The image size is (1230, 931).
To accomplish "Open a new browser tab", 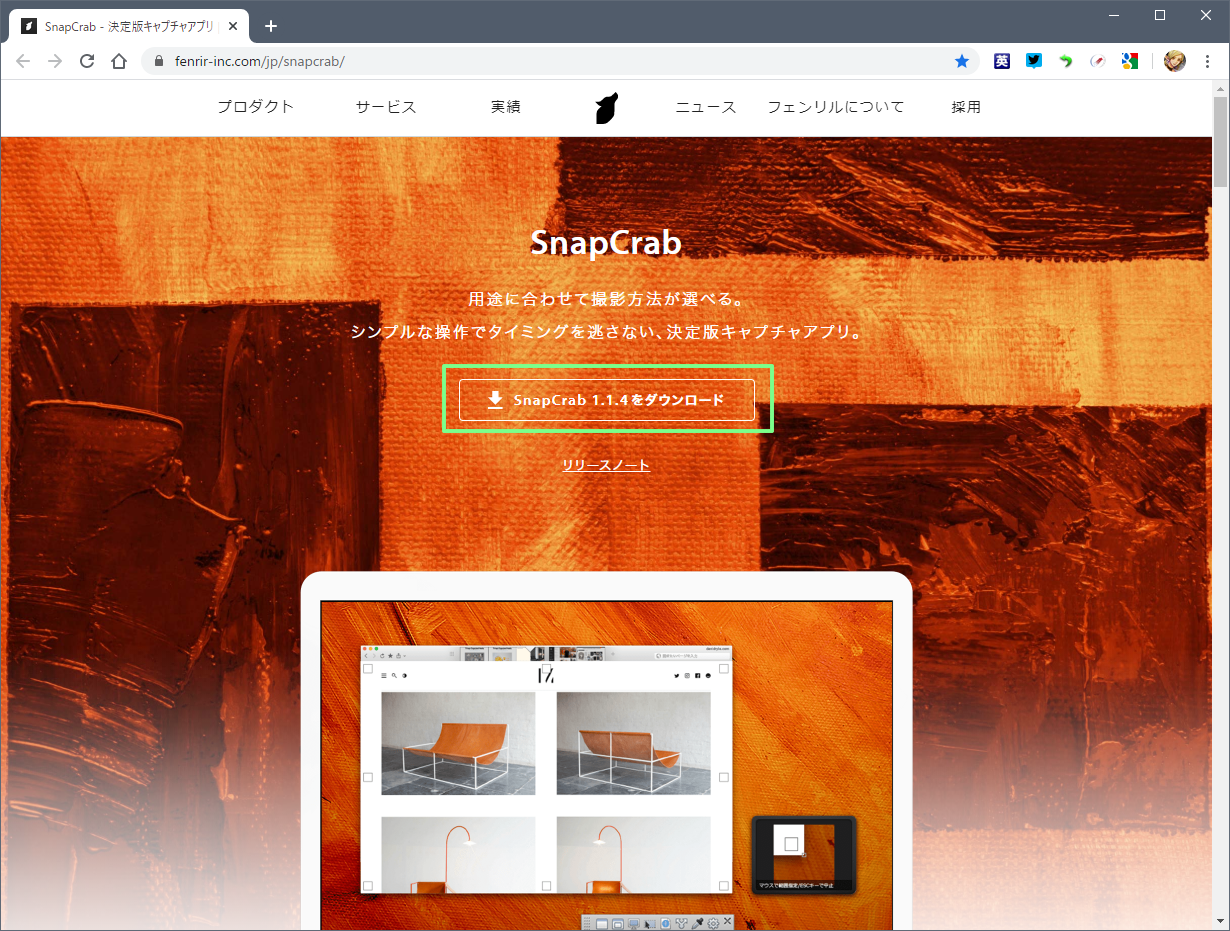I will (271, 26).
